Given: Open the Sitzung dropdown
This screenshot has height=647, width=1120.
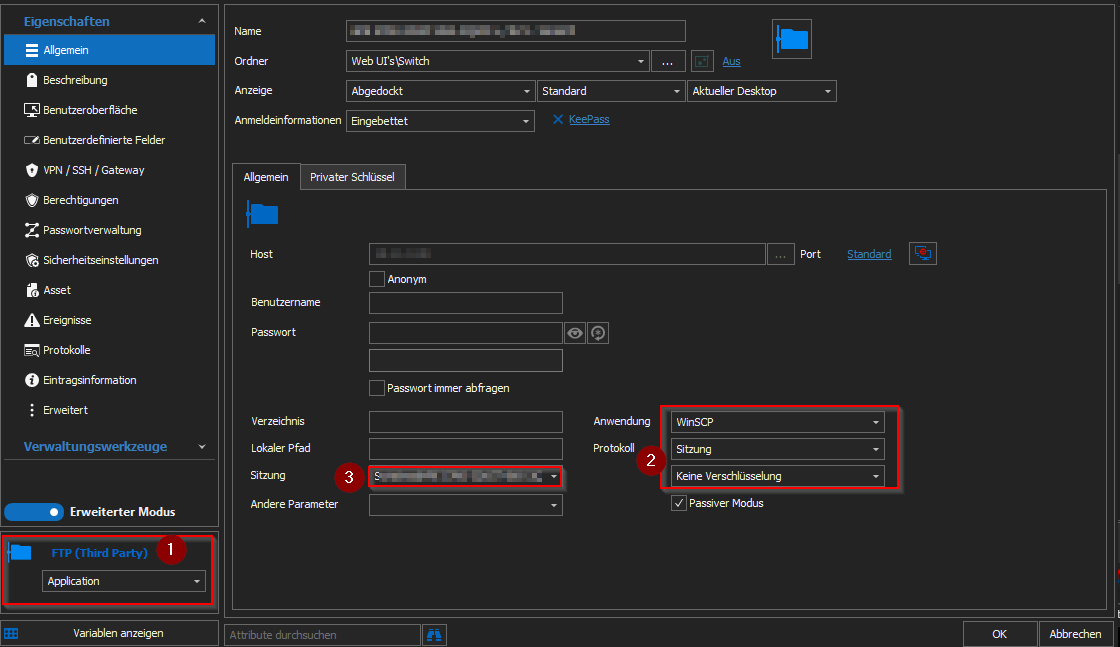Looking at the screenshot, I should pos(466,476).
